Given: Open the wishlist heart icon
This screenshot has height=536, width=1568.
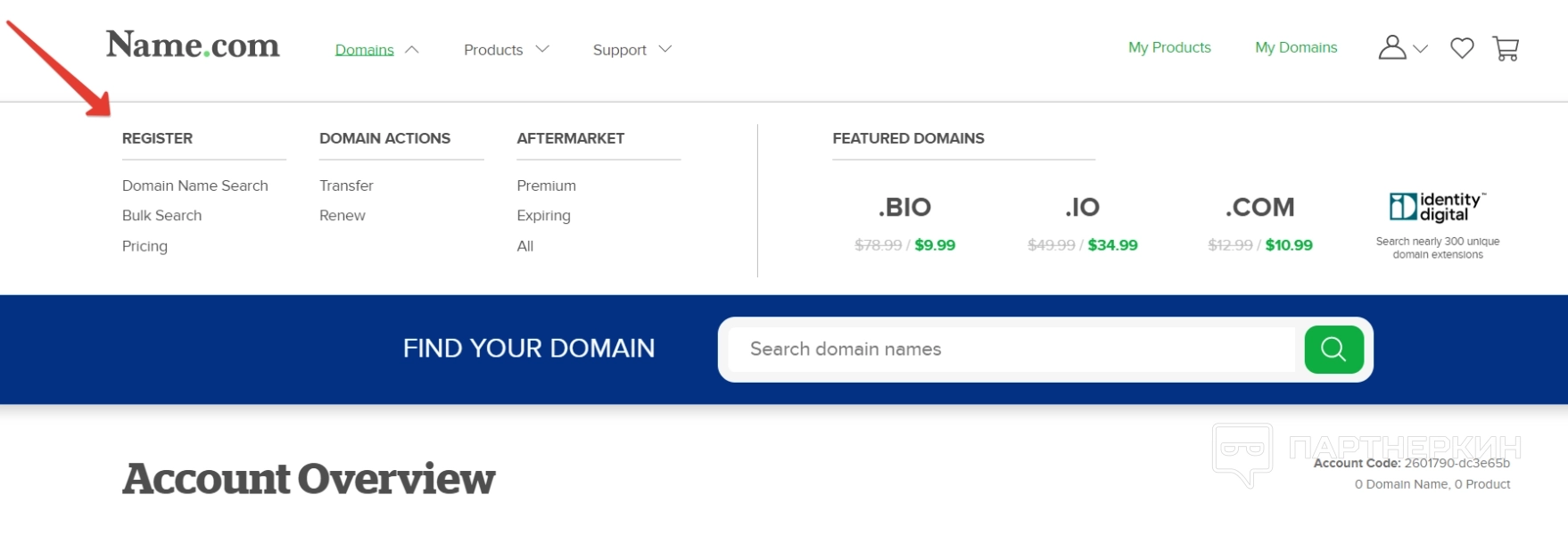Looking at the screenshot, I should [1462, 48].
